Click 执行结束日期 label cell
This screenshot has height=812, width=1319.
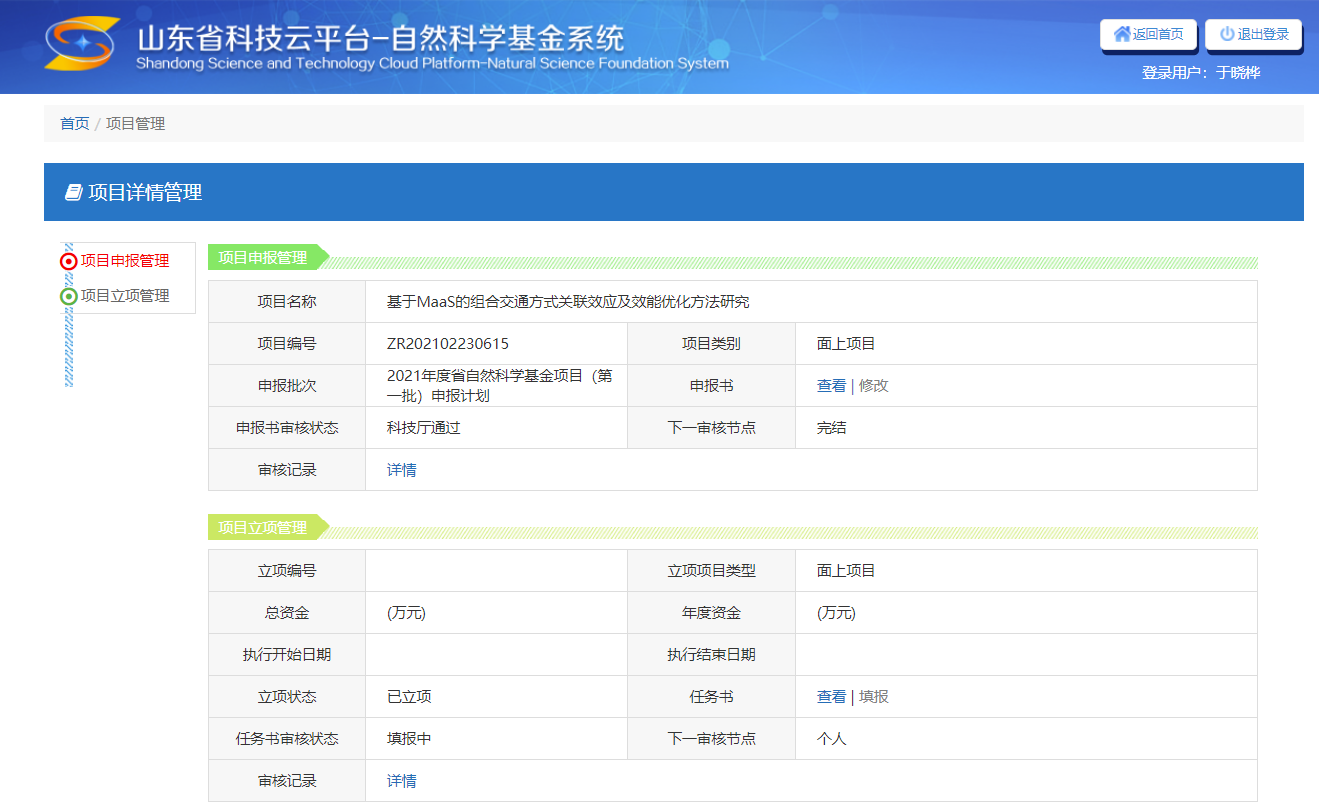pyautogui.click(x=712, y=655)
